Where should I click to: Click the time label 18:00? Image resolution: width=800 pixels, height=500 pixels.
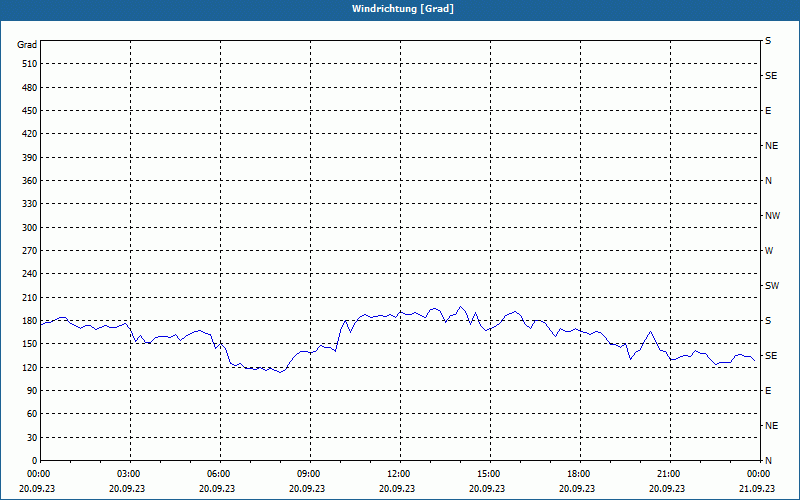[x=578, y=474]
